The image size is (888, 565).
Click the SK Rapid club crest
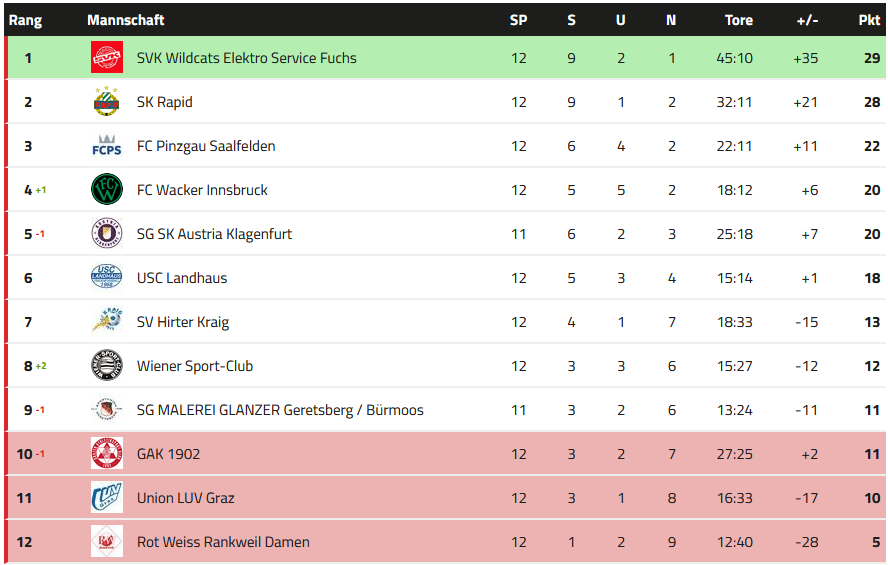pyautogui.click(x=107, y=102)
